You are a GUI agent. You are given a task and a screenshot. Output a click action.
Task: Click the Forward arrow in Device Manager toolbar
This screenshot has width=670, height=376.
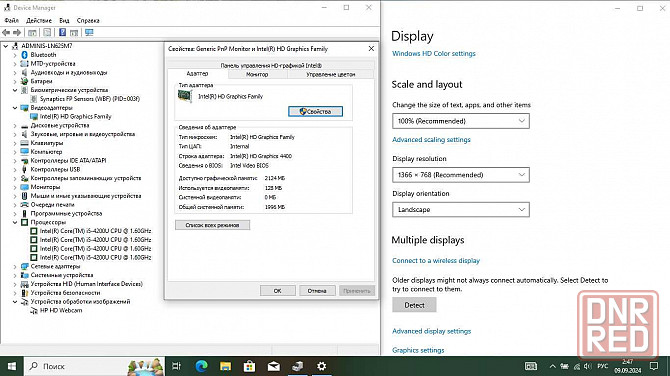coord(17,32)
